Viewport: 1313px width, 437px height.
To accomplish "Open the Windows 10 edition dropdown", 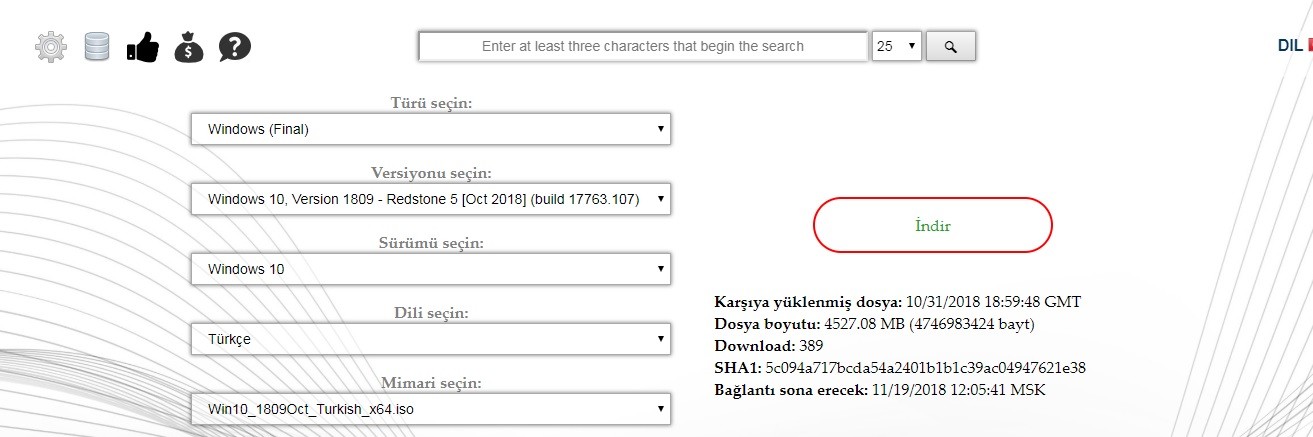I will point(431,269).
